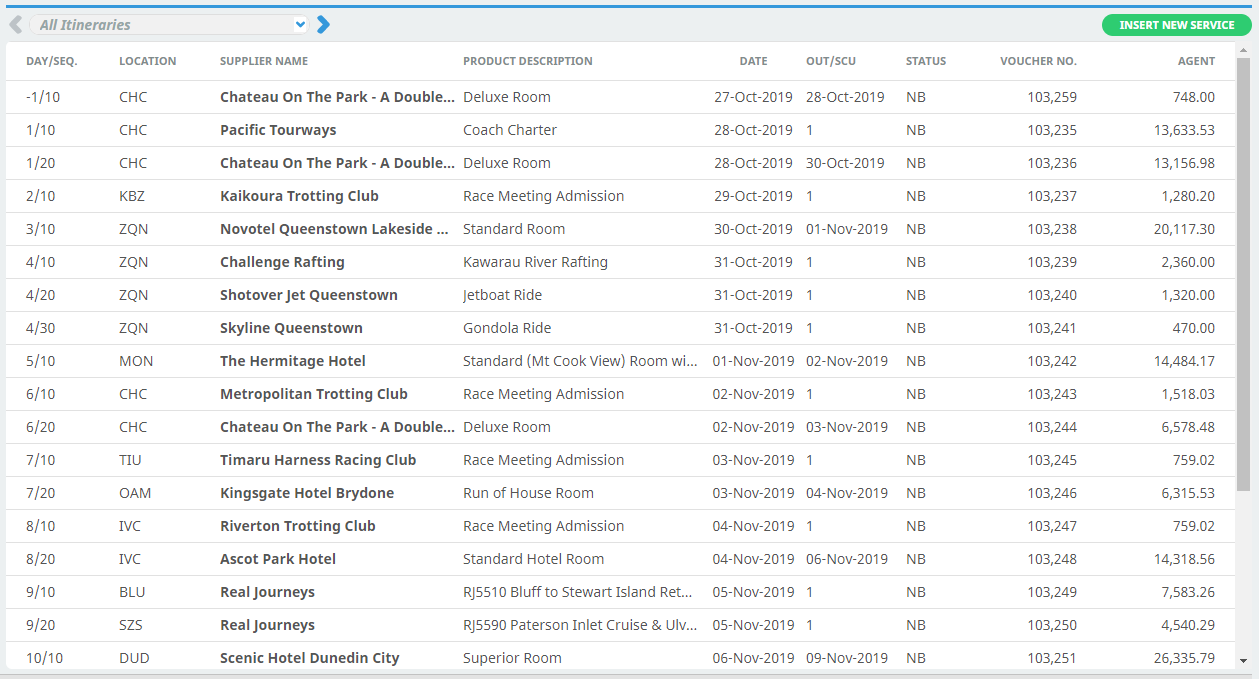Click voucher number 103,238

[1052, 229]
